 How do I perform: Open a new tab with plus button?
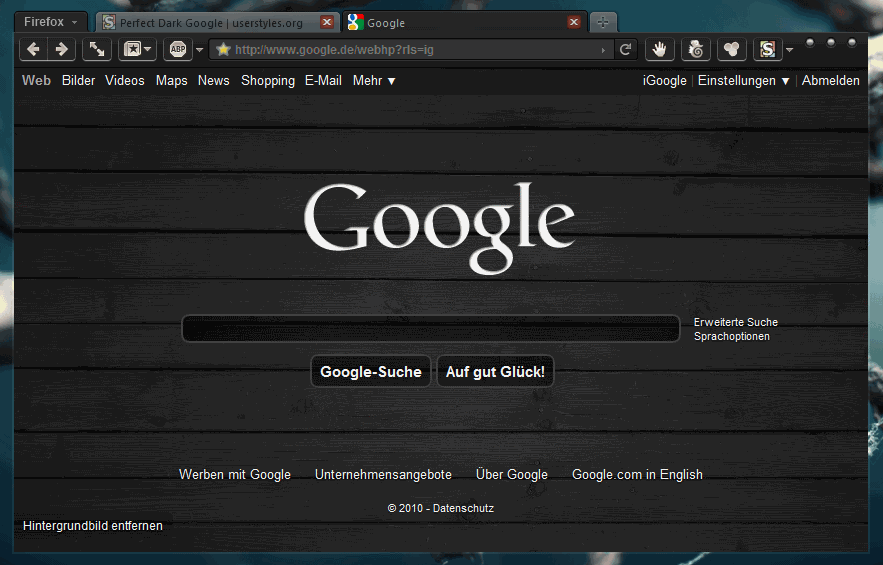pyautogui.click(x=603, y=23)
